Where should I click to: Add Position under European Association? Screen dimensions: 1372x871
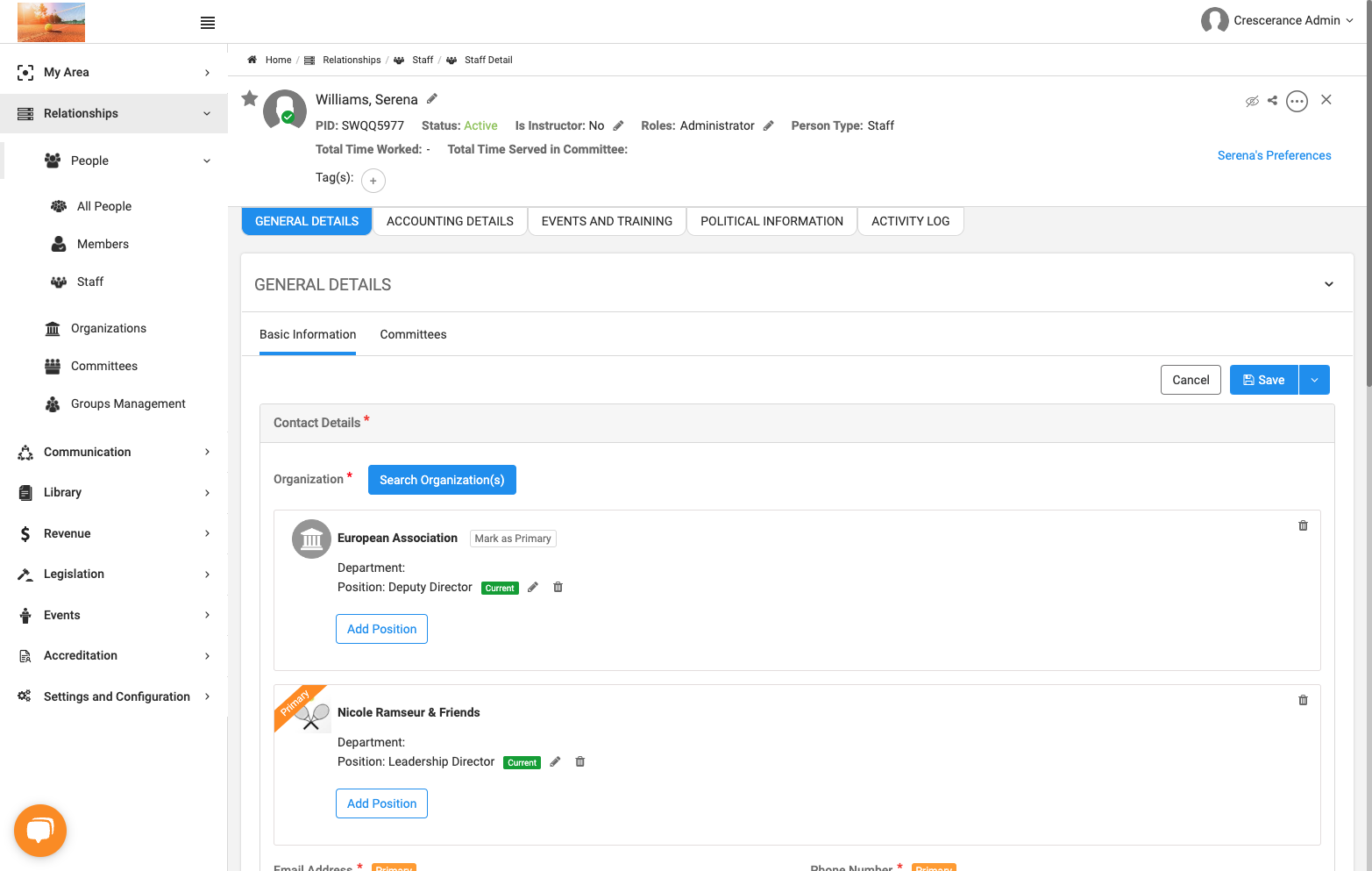point(381,629)
